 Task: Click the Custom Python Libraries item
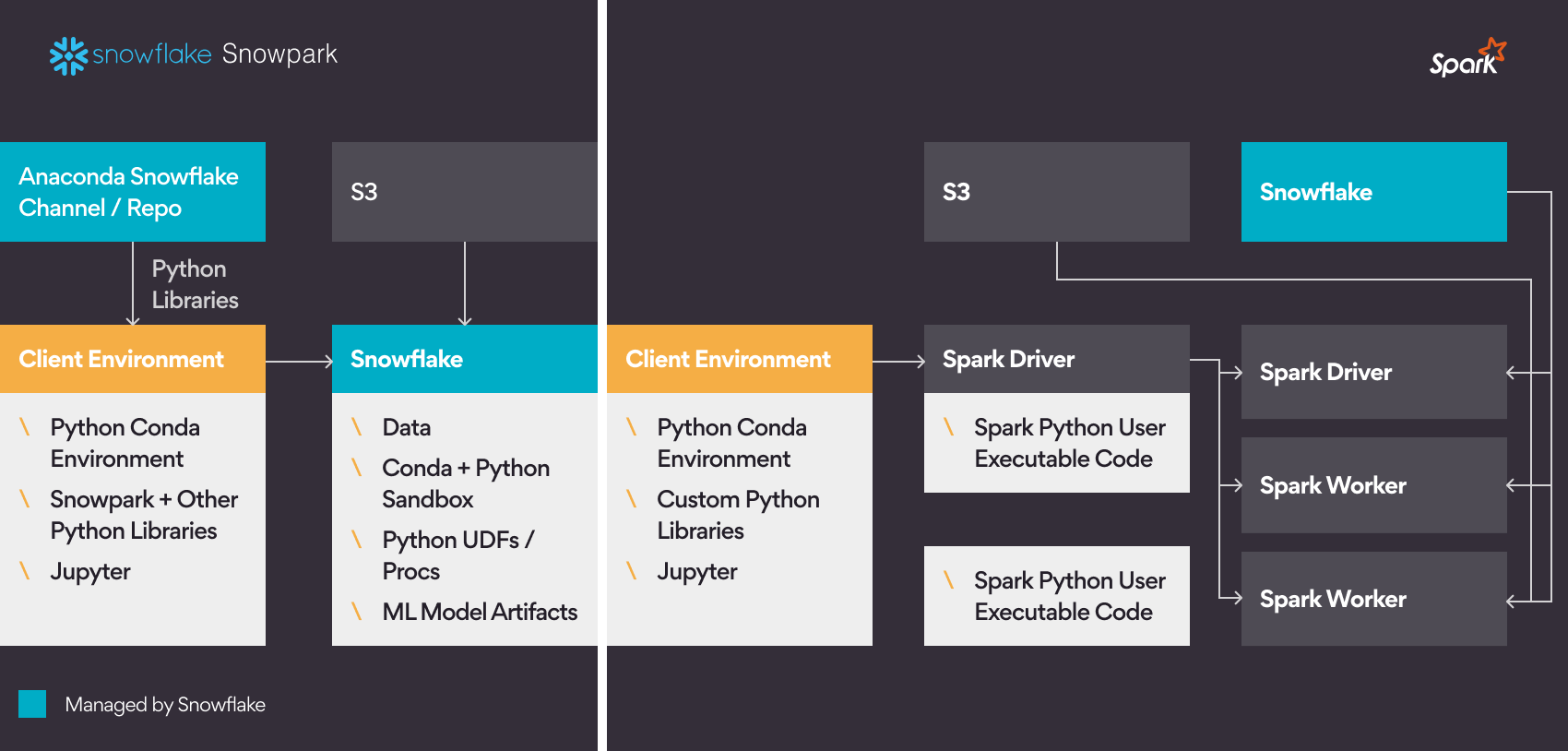click(738, 515)
